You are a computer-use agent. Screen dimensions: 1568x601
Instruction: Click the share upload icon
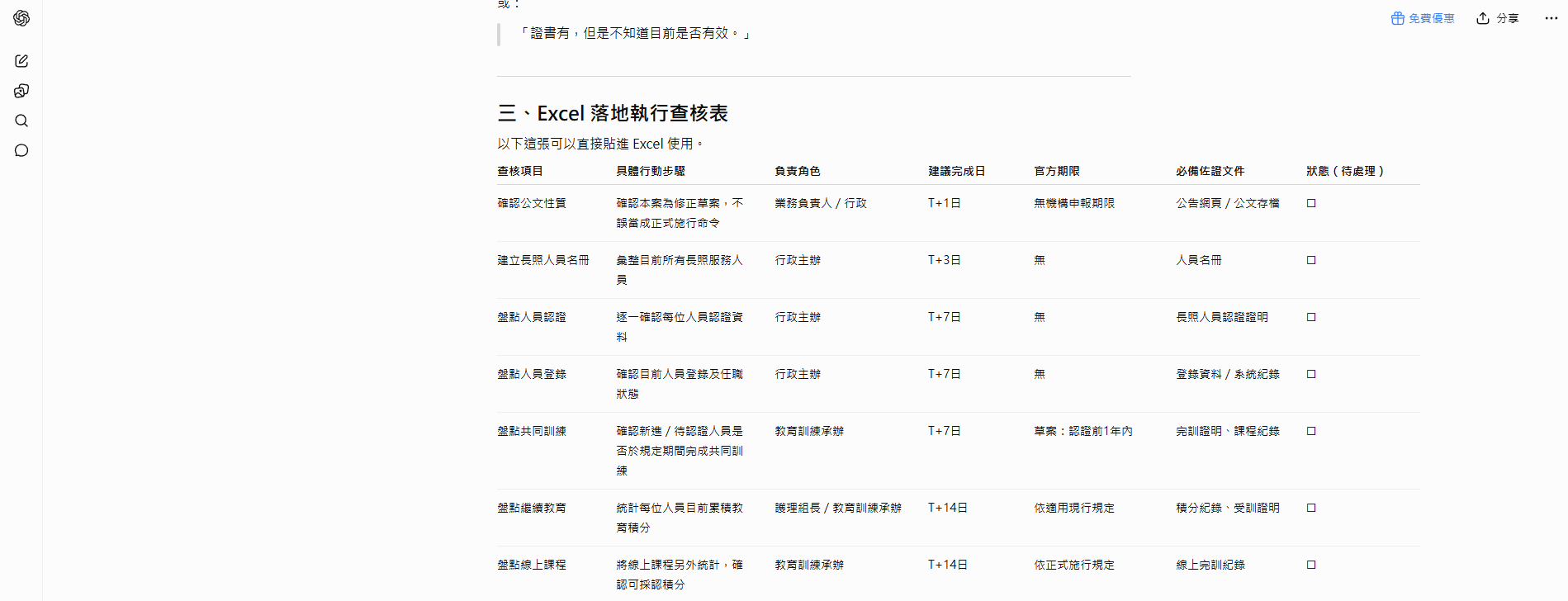tap(1483, 18)
